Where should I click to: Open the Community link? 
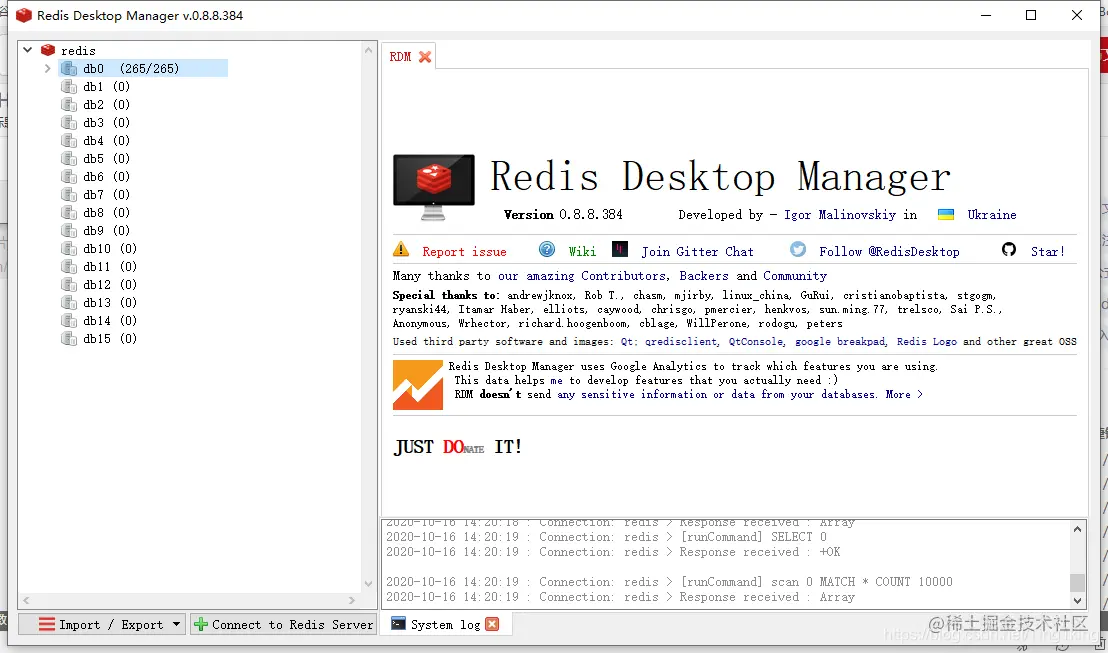[795, 276]
